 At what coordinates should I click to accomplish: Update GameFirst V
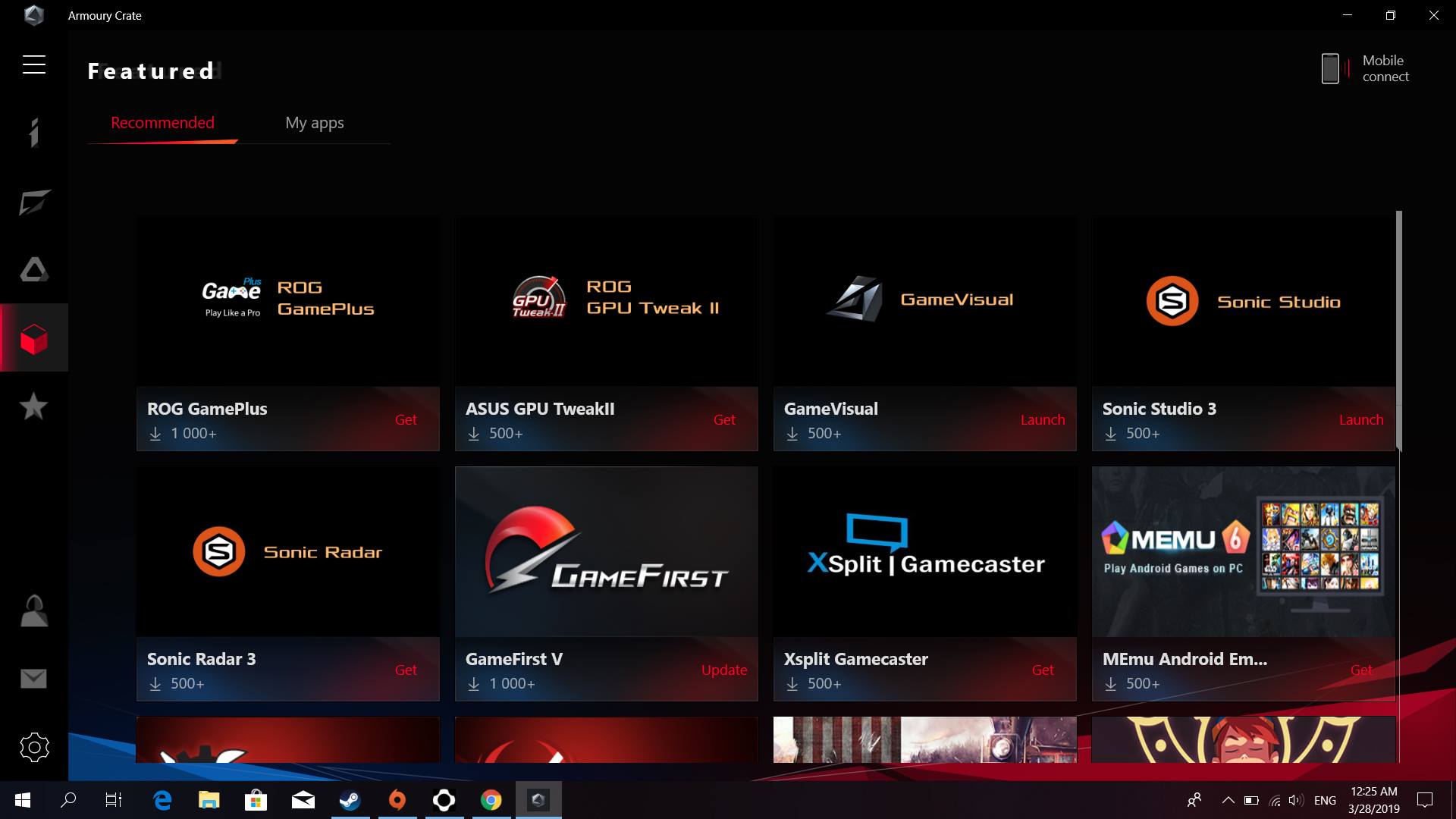(724, 670)
